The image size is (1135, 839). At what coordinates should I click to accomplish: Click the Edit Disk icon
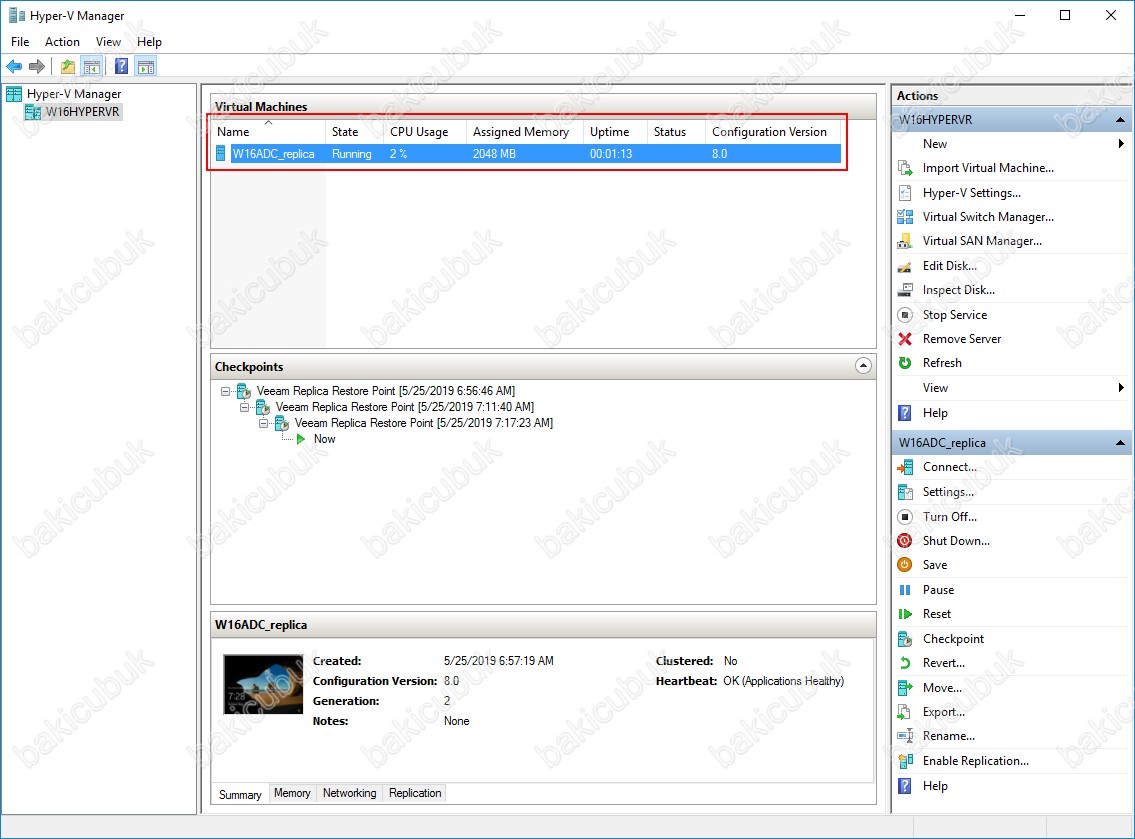[905, 266]
